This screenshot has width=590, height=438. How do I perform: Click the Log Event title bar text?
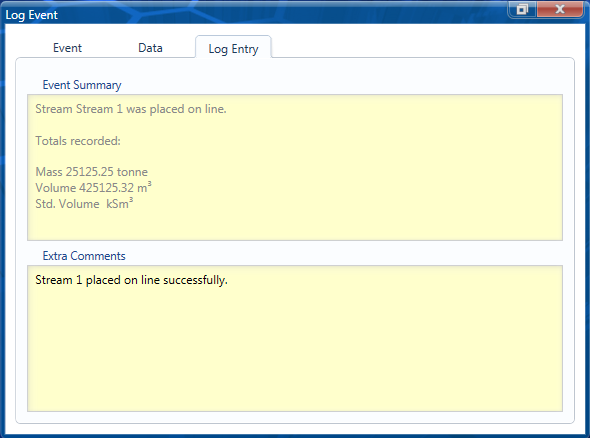click(x=31, y=15)
